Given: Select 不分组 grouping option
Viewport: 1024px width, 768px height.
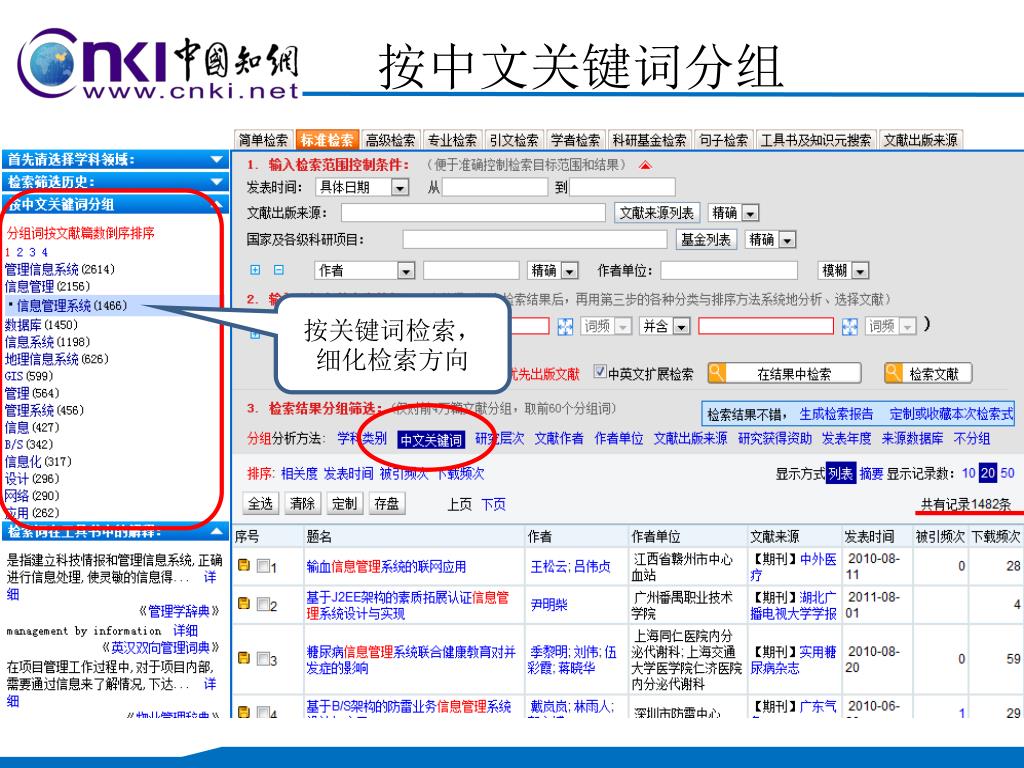Looking at the screenshot, I should tap(972, 439).
